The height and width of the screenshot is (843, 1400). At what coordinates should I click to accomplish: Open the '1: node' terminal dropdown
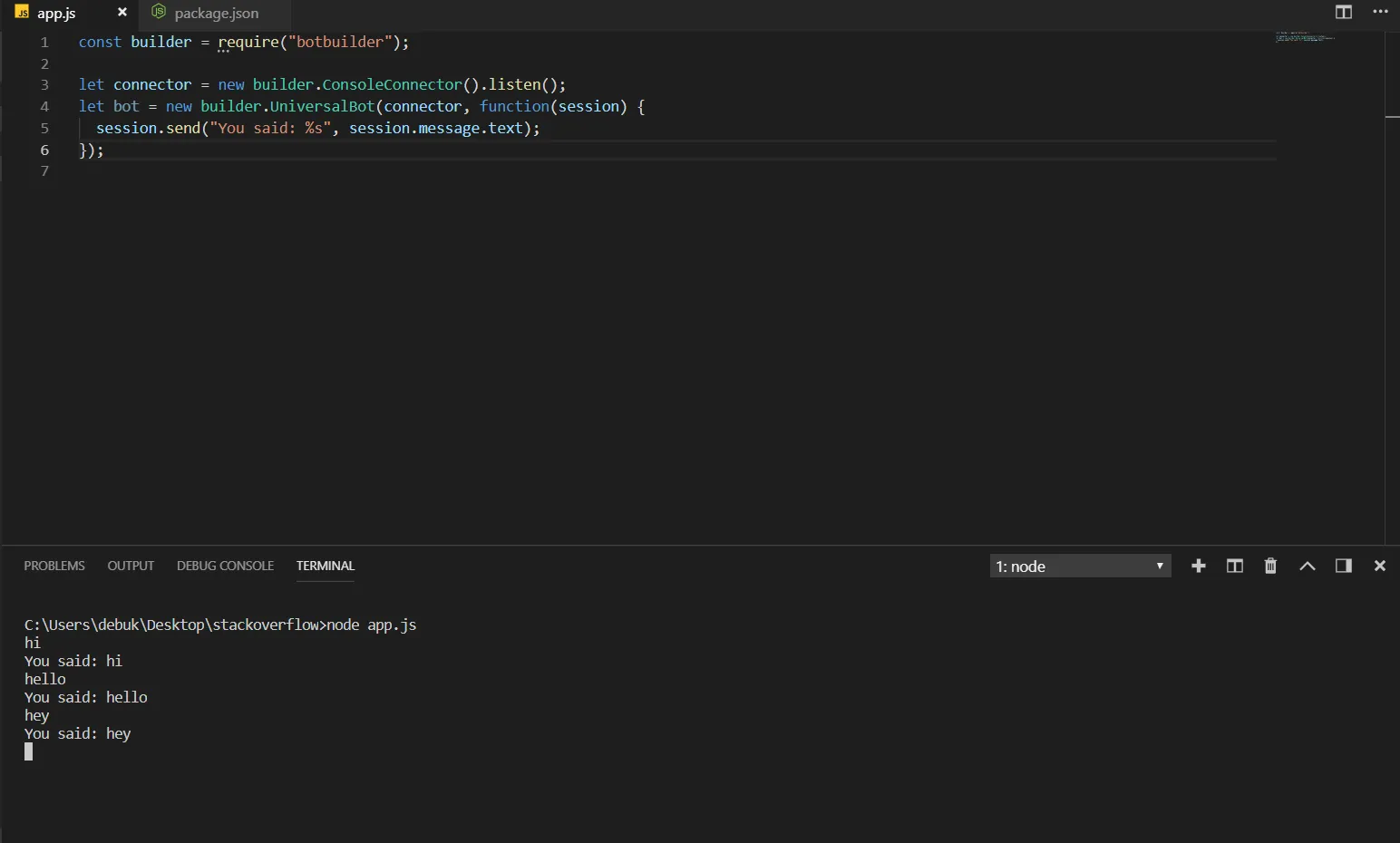click(1080, 567)
